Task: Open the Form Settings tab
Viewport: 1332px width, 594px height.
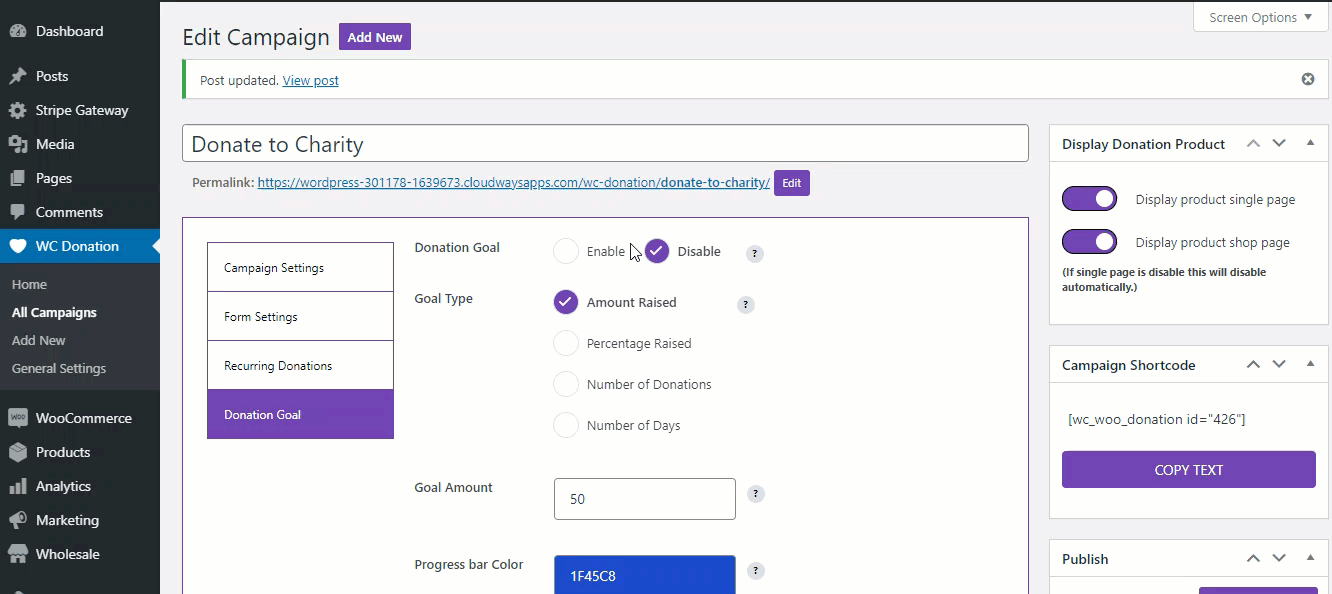Action: [300, 316]
